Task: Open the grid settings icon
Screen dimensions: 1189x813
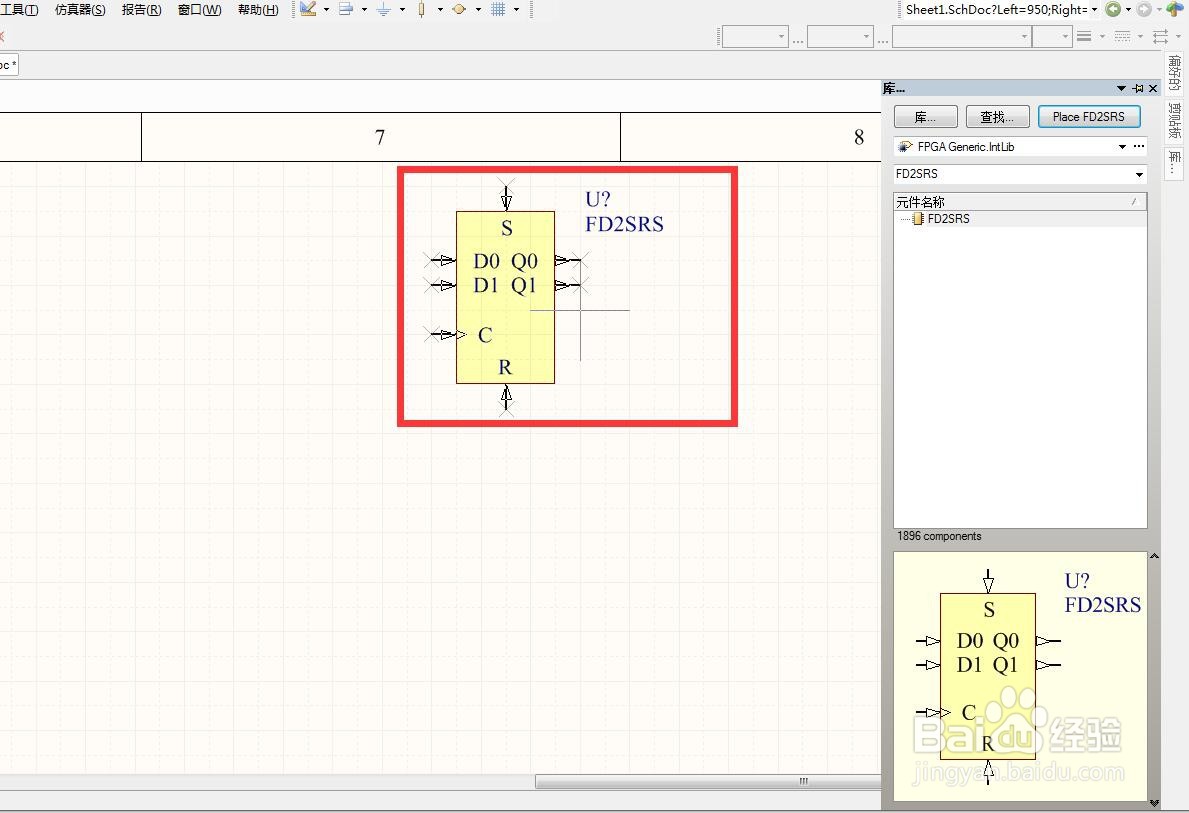Action: coord(498,9)
